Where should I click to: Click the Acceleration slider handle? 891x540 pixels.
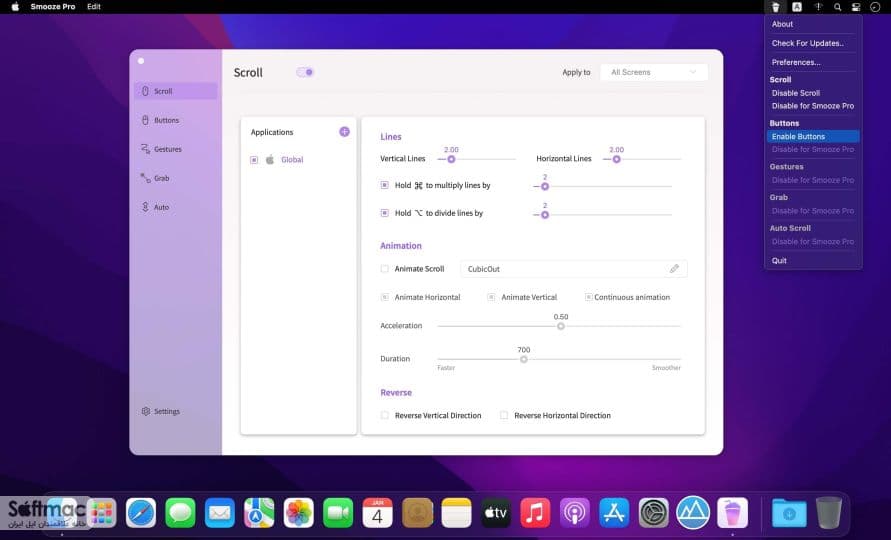561,326
